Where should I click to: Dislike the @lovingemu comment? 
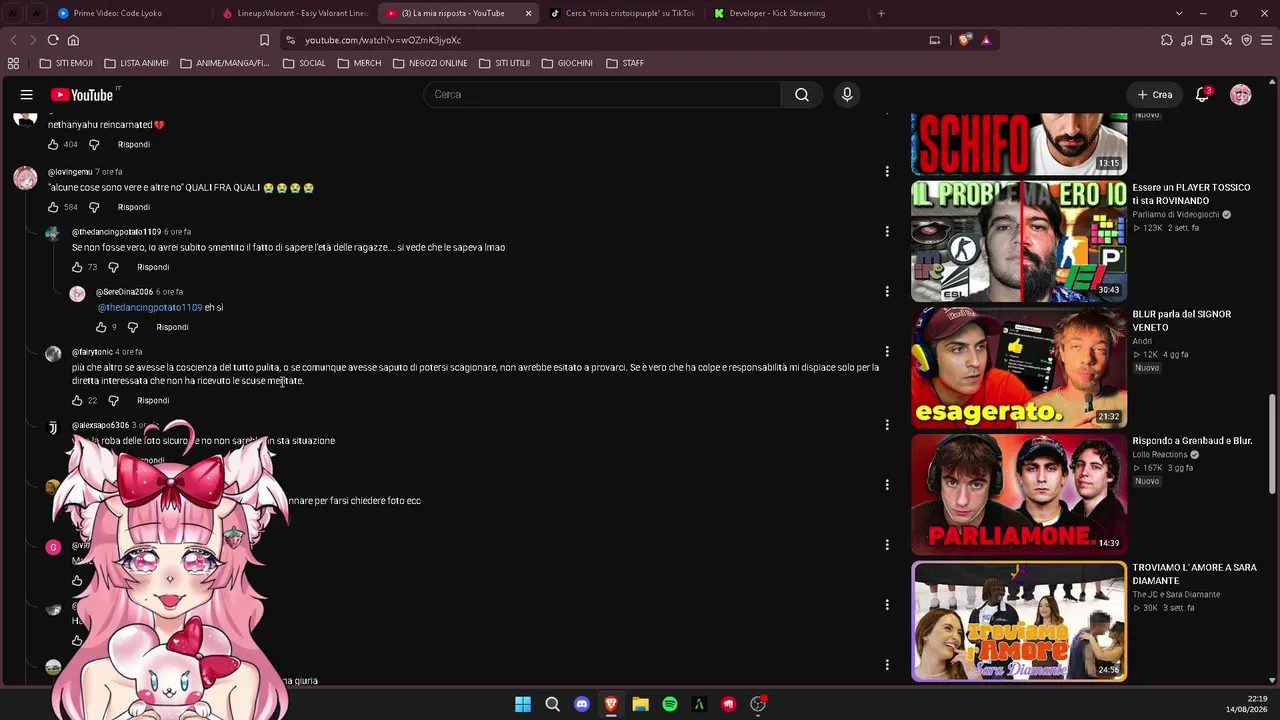94,207
